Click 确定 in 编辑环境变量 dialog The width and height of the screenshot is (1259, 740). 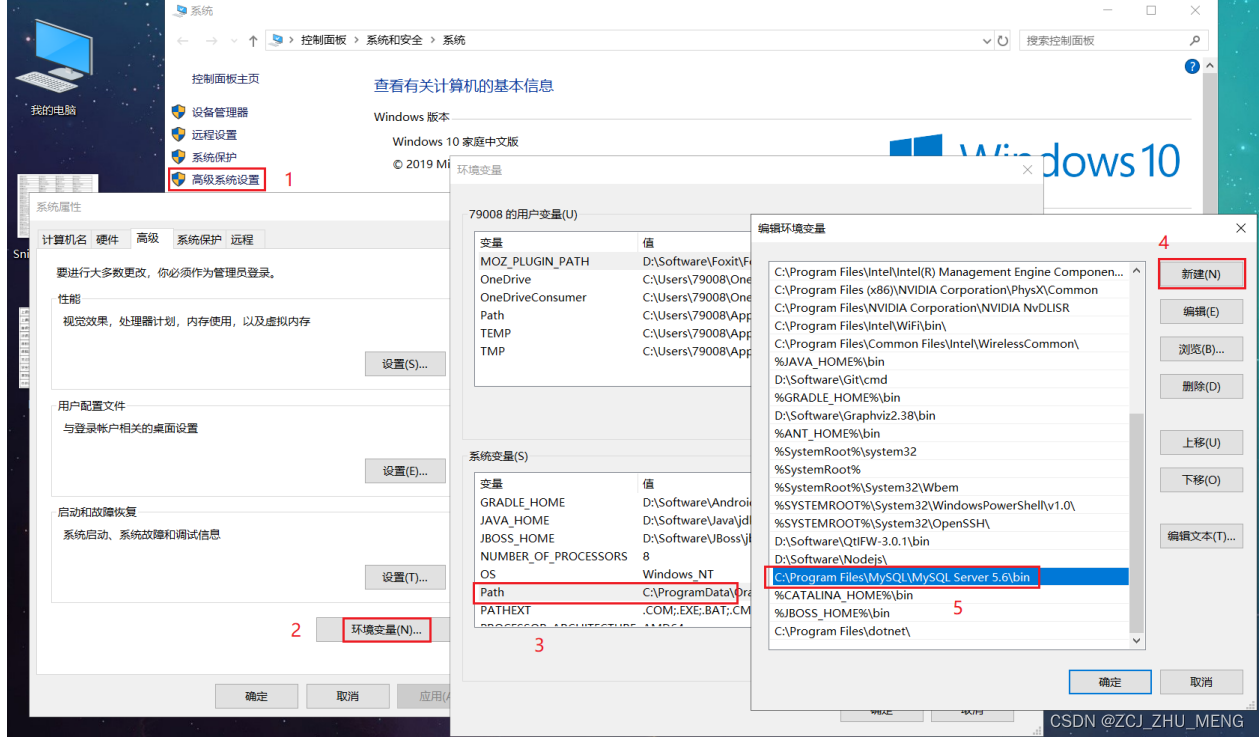click(x=1110, y=682)
